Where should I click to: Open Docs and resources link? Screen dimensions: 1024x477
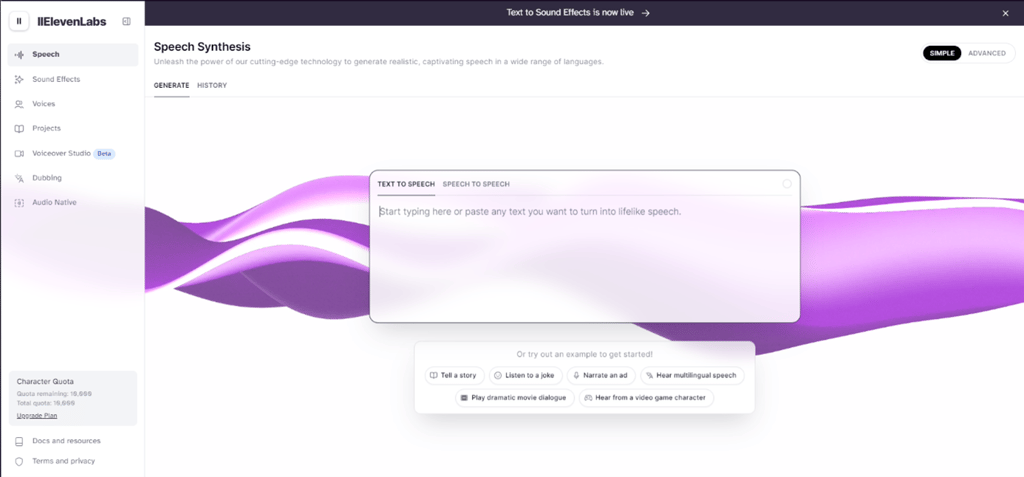pyautogui.click(x=66, y=441)
